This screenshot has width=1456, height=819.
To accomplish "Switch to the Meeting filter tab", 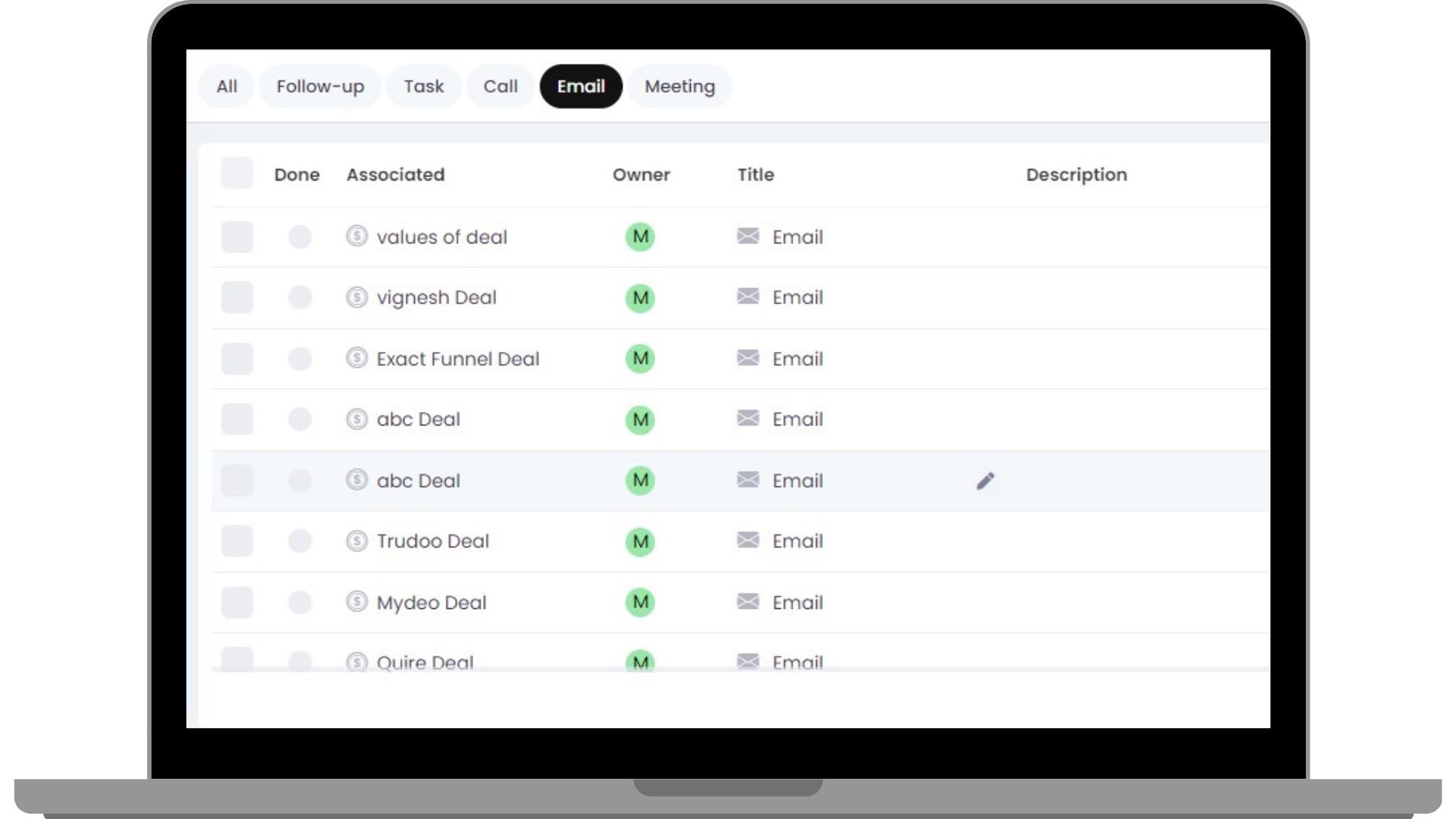I will coord(679,86).
